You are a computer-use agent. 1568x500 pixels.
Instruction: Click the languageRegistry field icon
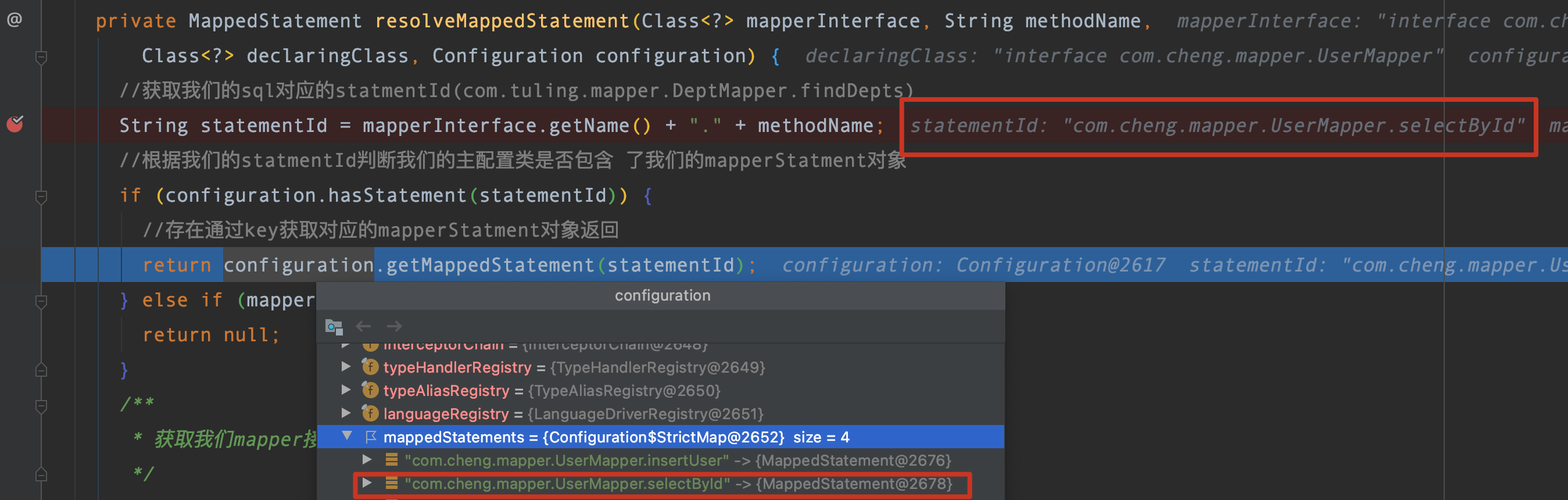click(370, 413)
